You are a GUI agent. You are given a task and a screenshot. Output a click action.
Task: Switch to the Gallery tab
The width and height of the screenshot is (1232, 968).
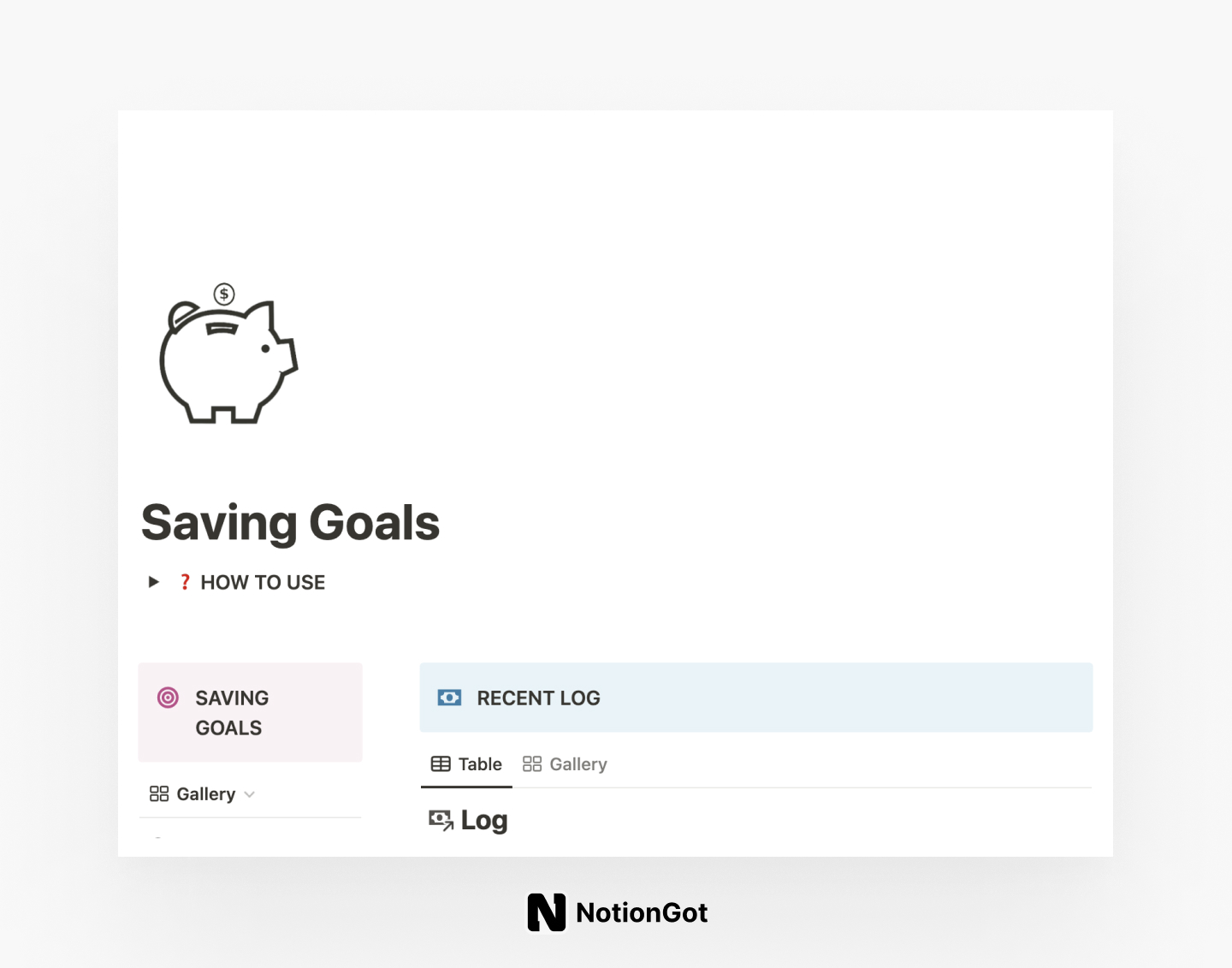tap(577, 763)
